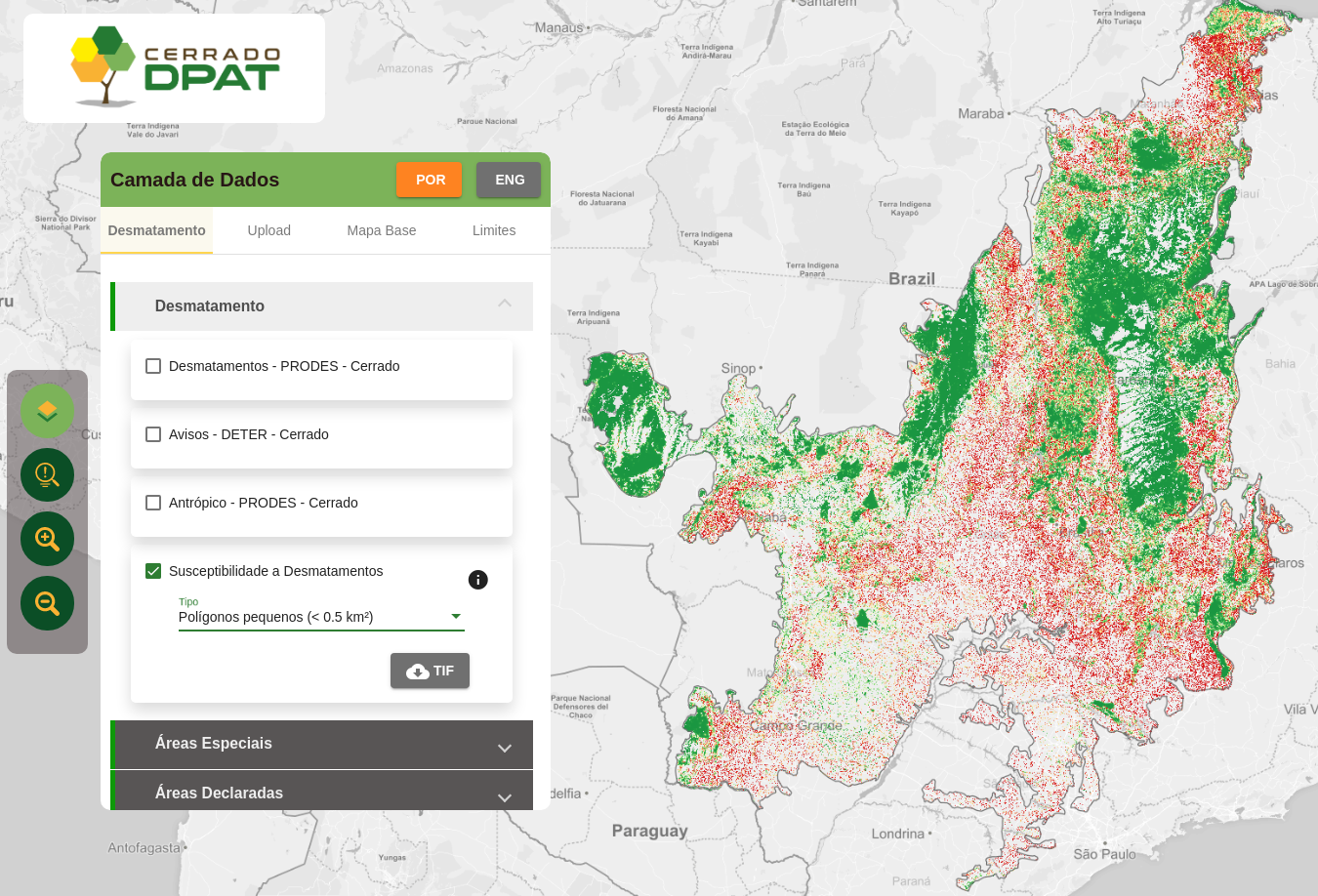Click the Paraguay label on the map
1318x896 pixels.
pyautogui.click(x=649, y=831)
